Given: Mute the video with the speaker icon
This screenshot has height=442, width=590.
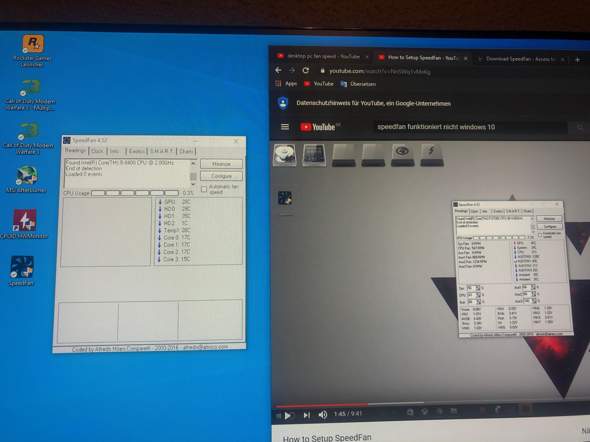Looking at the screenshot, I should tap(323, 415).
